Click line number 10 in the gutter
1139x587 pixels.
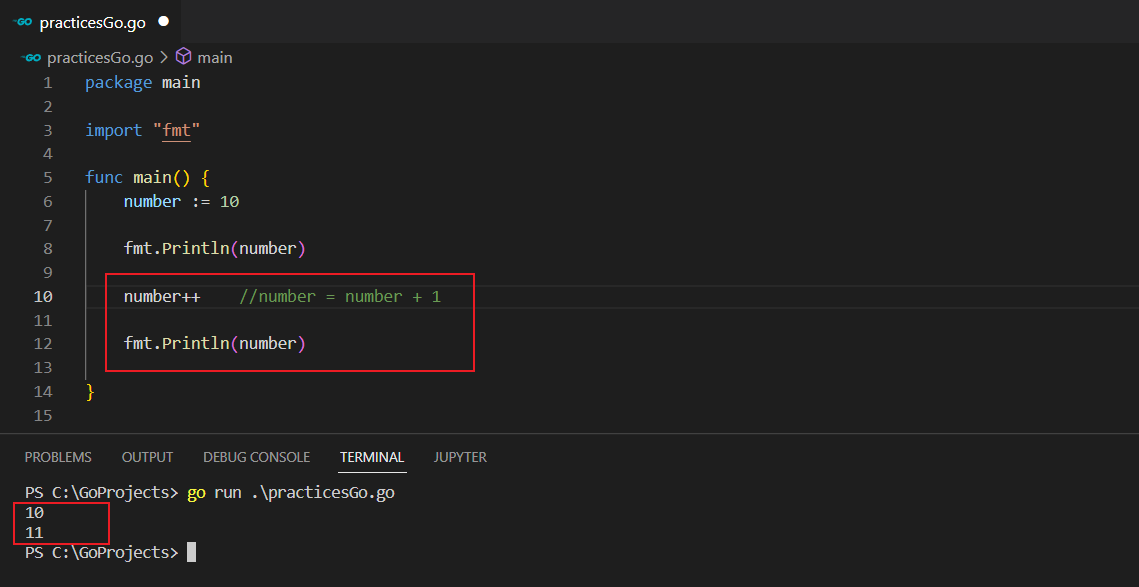43,297
